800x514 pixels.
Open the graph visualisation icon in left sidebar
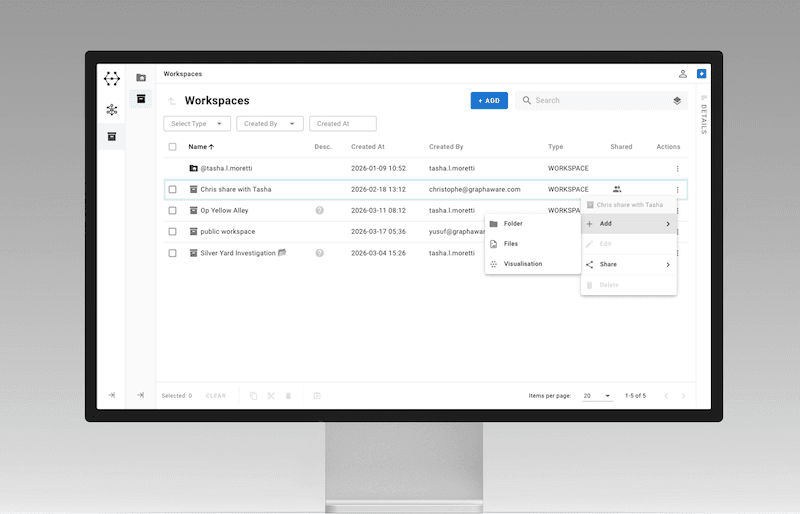(x=112, y=109)
